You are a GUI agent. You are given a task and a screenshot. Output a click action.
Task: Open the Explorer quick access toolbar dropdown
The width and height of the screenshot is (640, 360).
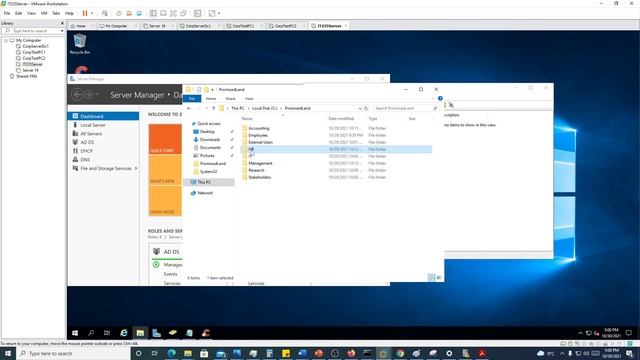(x=212, y=89)
